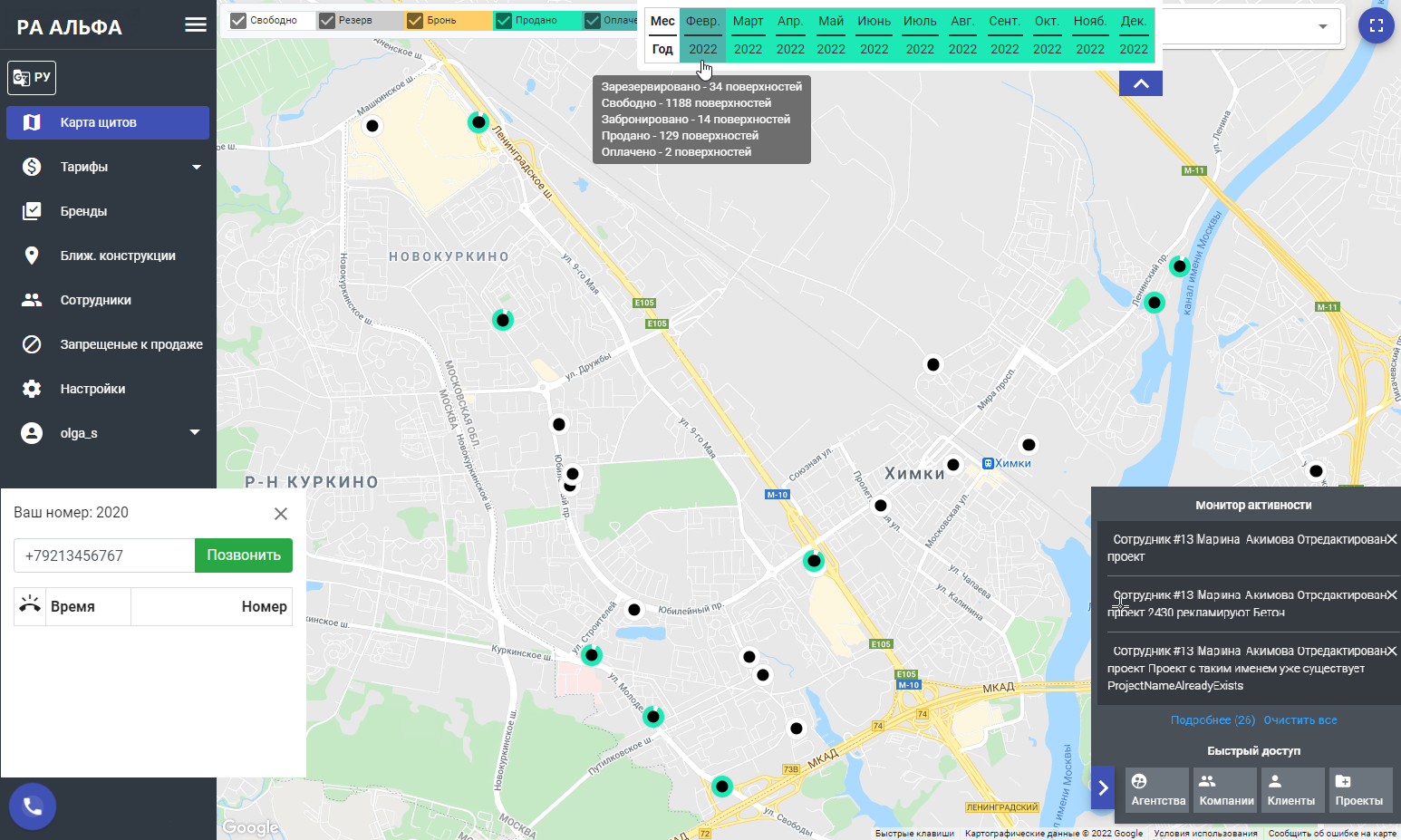Viewport: 1401px width, 840px height.
Task: Toggle the Свободно checkbox
Action: point(238,20)
